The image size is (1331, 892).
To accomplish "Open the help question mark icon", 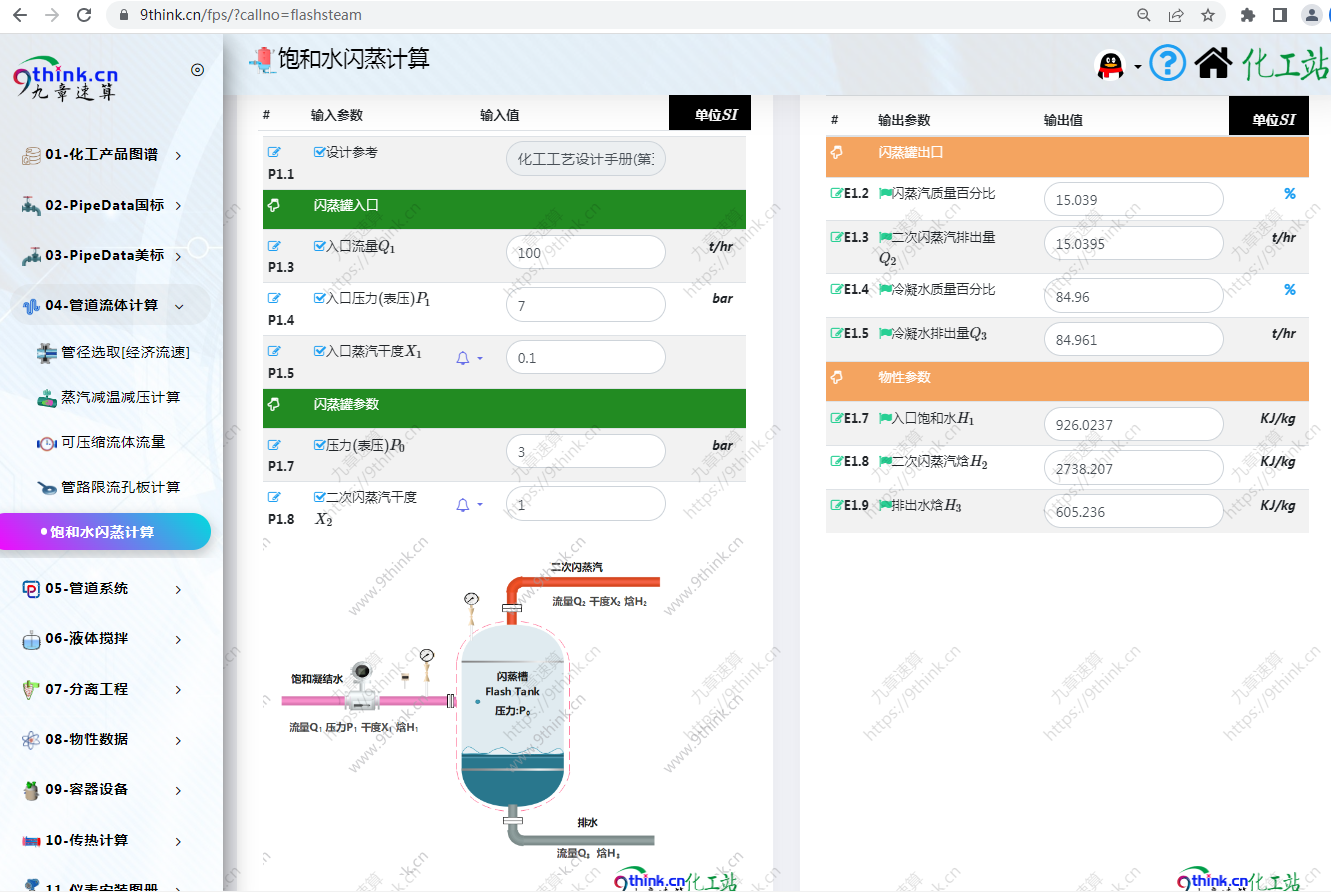I will pos(1167,64).
